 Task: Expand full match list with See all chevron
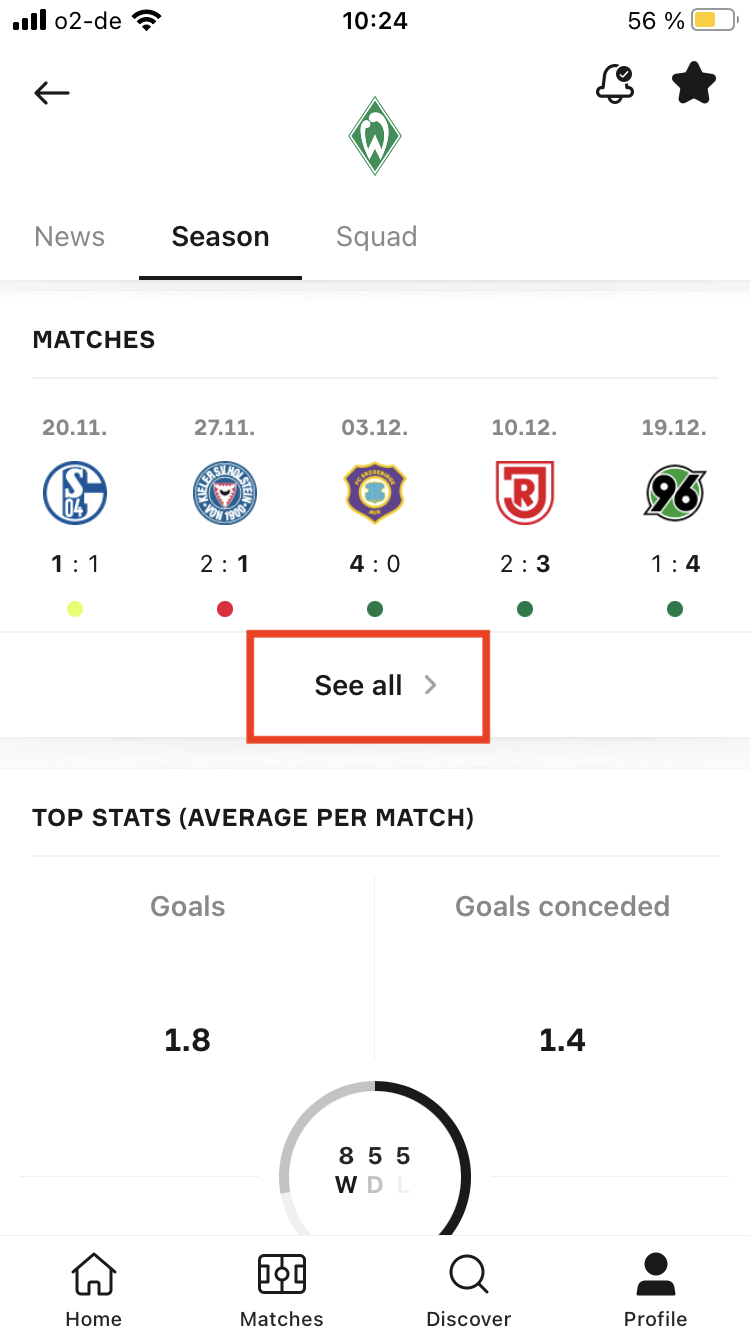(x=431, y=685)
